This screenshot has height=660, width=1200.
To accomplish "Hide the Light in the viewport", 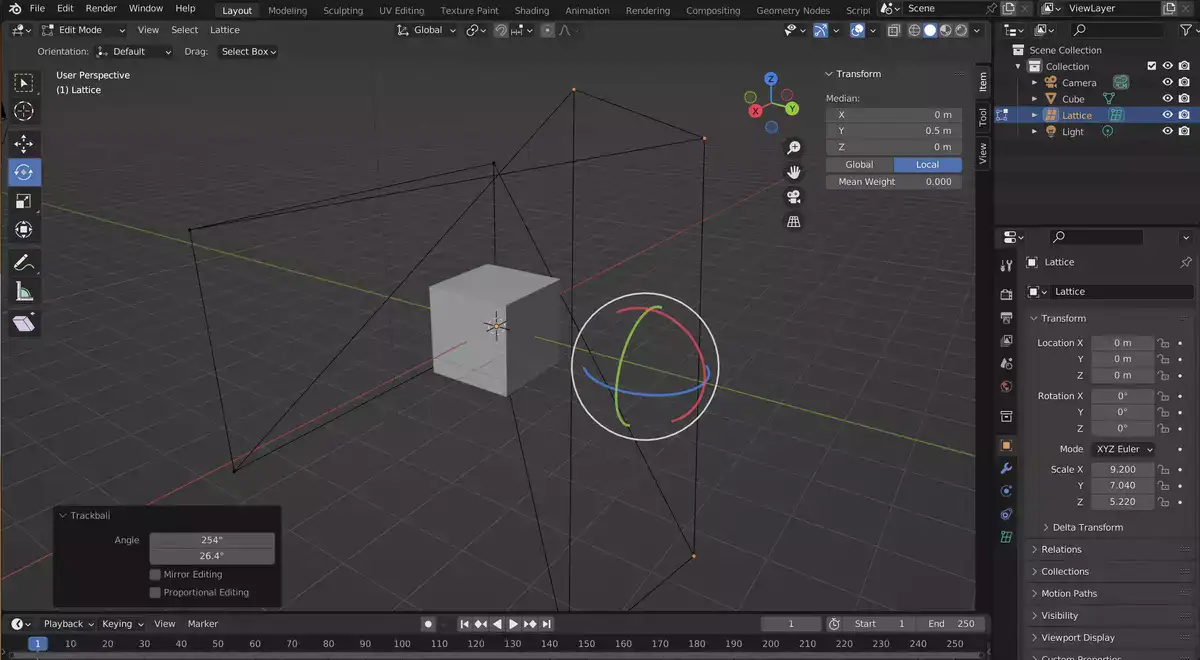I will pos(1167,131).
